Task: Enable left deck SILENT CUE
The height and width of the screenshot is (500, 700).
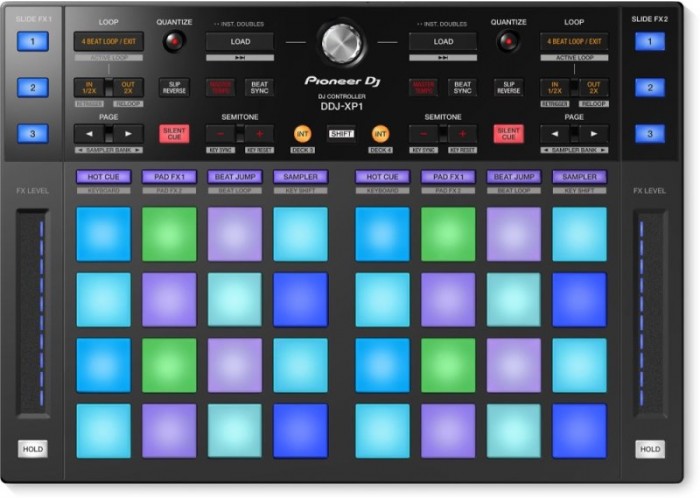Action: (x=174, y=133)
